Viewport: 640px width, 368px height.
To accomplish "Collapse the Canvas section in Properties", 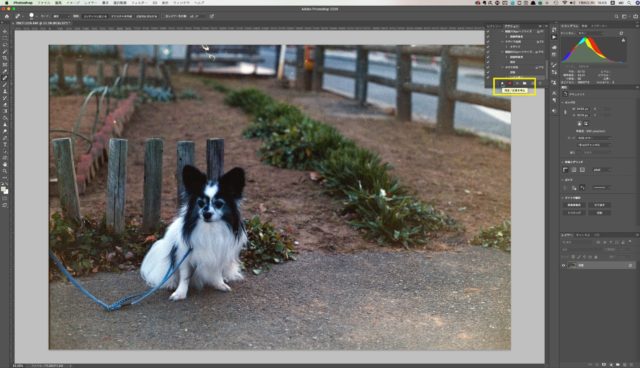I will pos(562,102).
